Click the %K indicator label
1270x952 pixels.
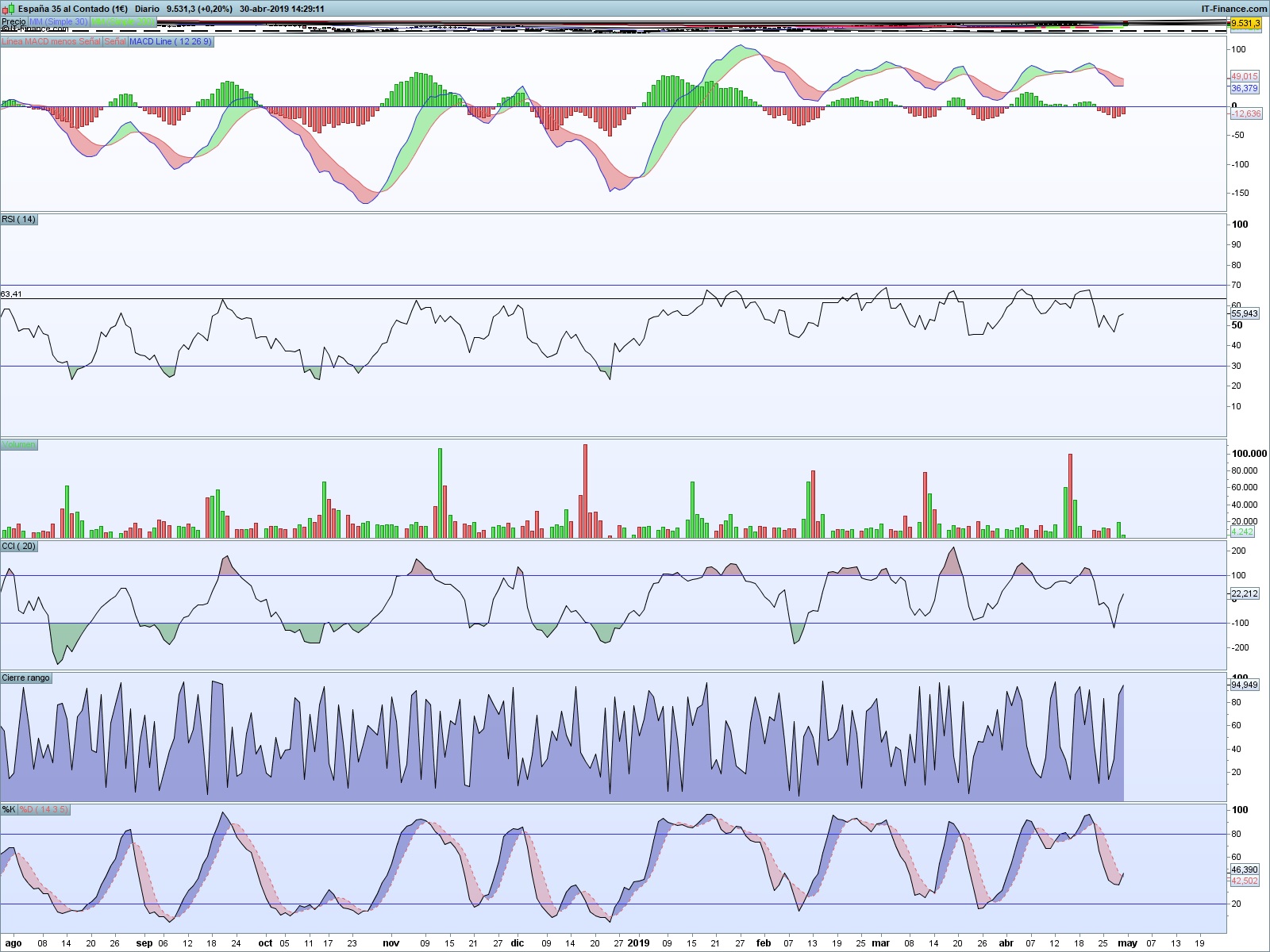pyautogui.click(x=9, y=809)
